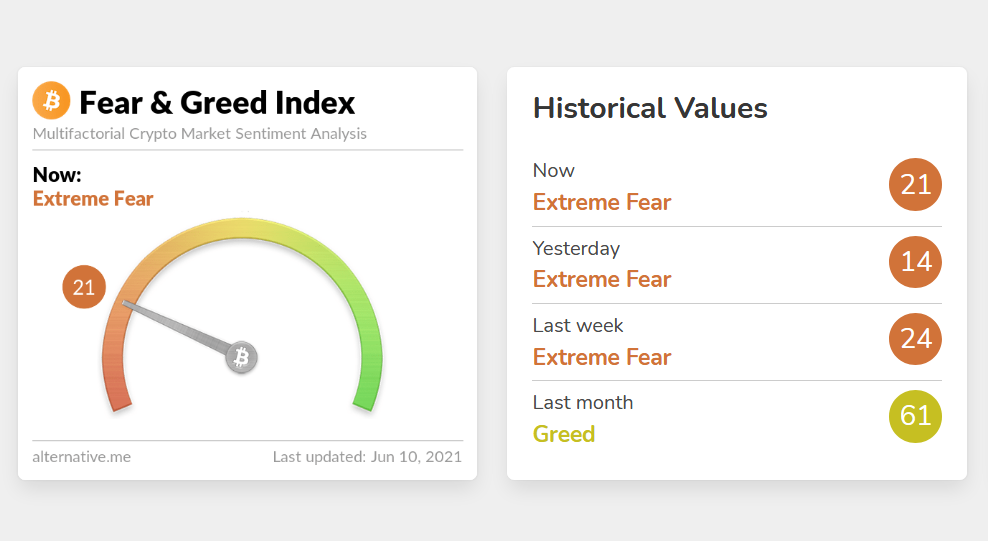Viewport: 988px width, 541px height.
Task: Click the Bitcoin icon at gauge needle hub
Action: [x=241, y=357]
